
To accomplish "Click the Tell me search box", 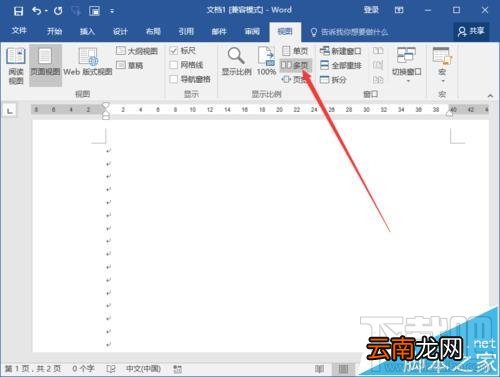I will (349, 32).
